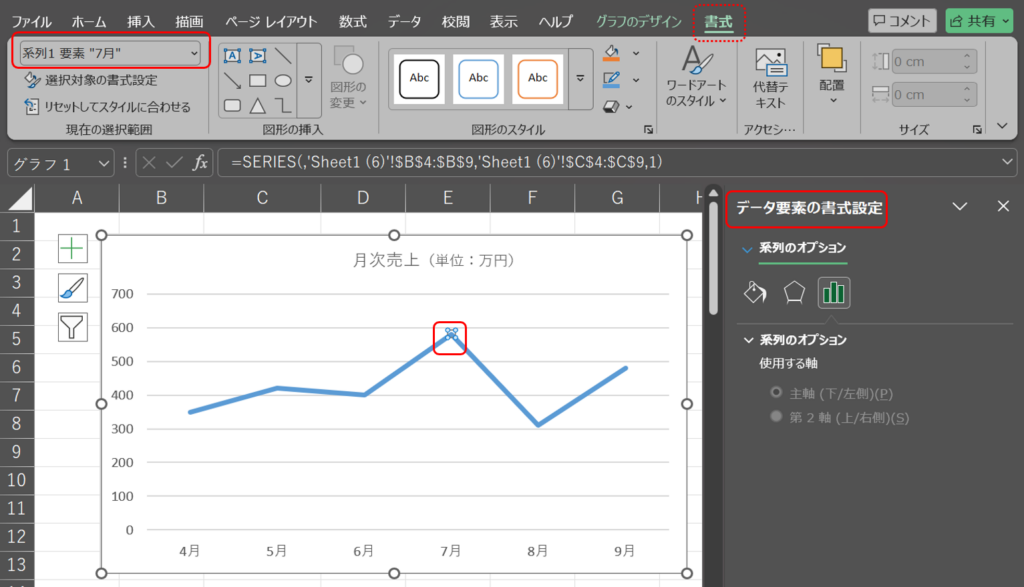
Task: Select primary axis radio button
Action: click(x=776, y=392)
